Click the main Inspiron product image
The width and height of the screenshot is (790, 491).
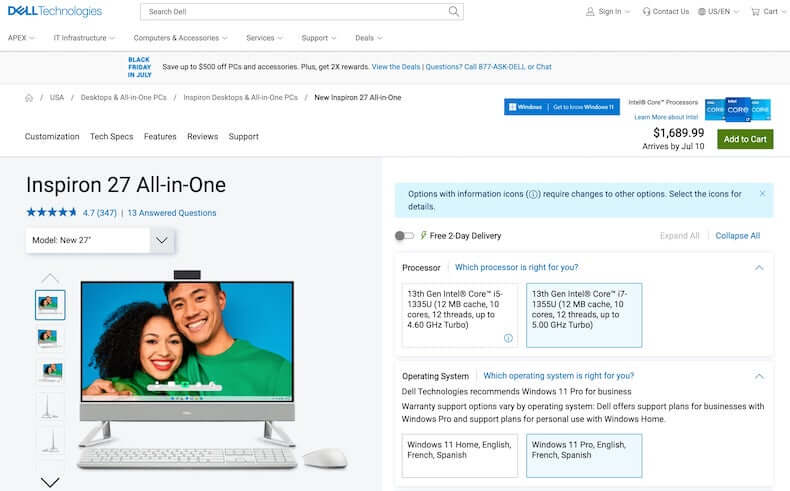tap(212, 370)
